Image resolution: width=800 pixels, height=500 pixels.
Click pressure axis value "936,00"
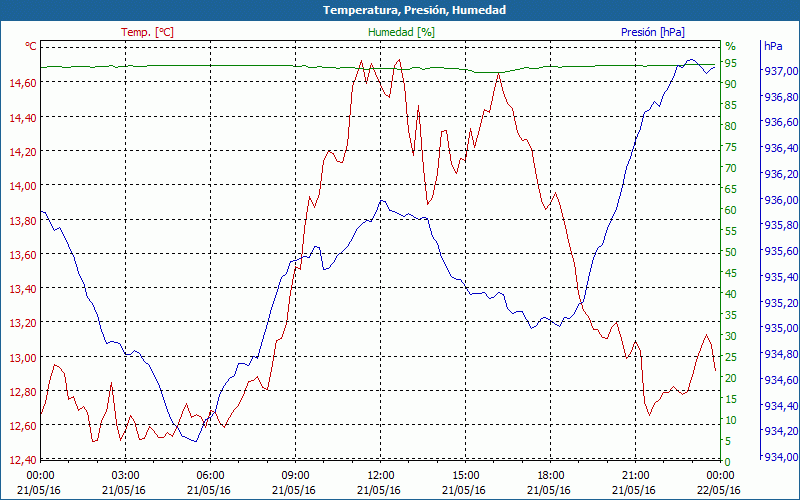click(780, 200)
